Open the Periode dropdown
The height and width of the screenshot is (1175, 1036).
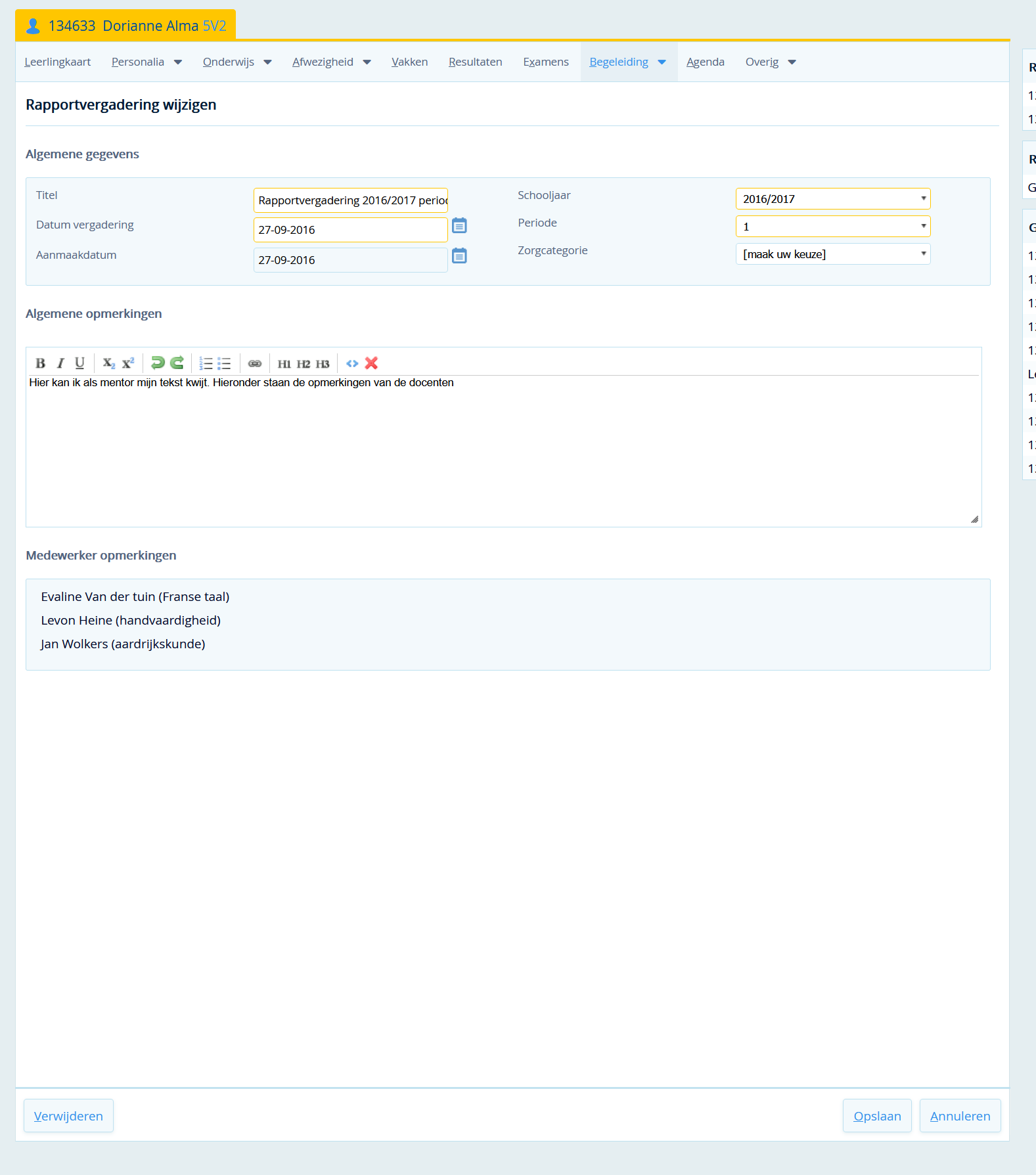coord(833,227)
